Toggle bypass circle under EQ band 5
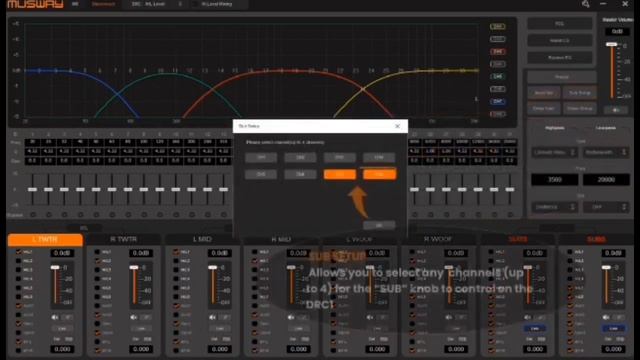This screenshot has height=360, width=640. point(96,215)
